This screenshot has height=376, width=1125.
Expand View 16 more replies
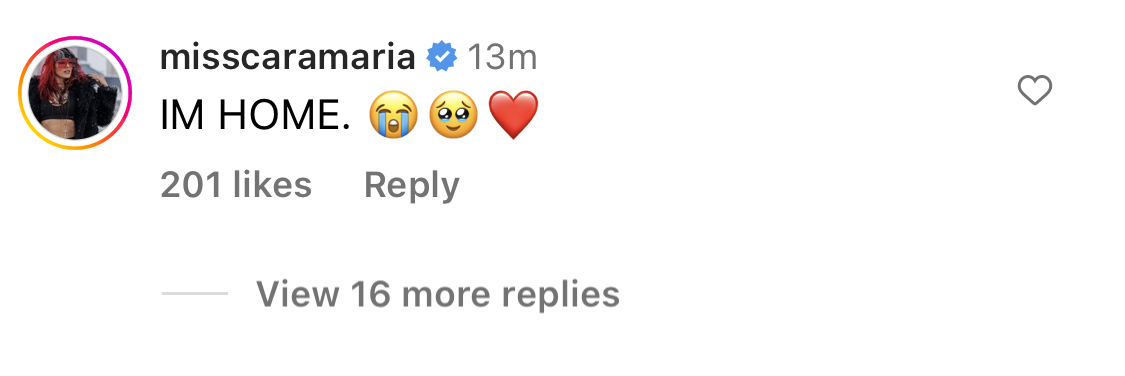coord(438,293)
